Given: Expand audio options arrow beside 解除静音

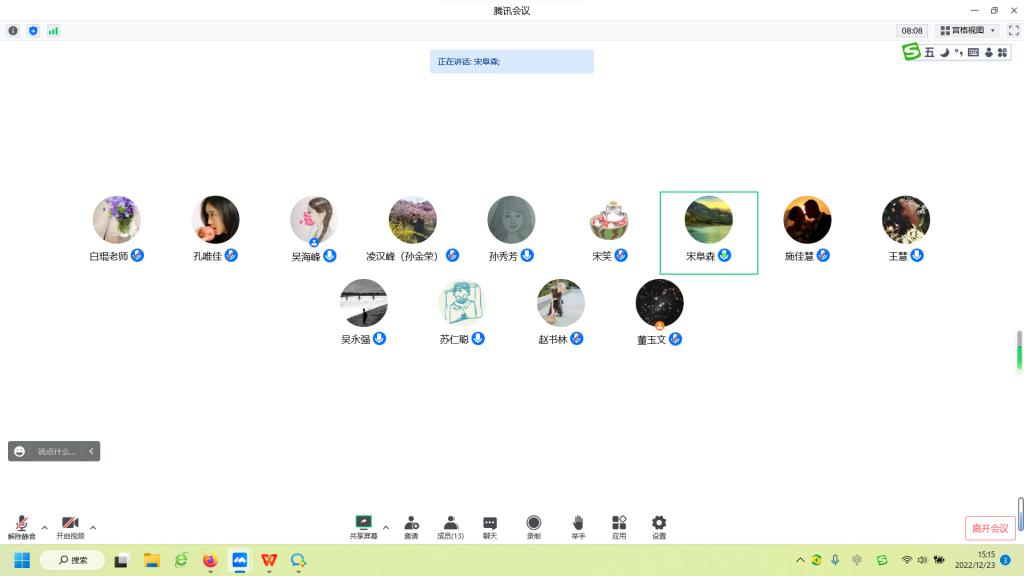Looking at the screenshot, I should pos(44,527).
